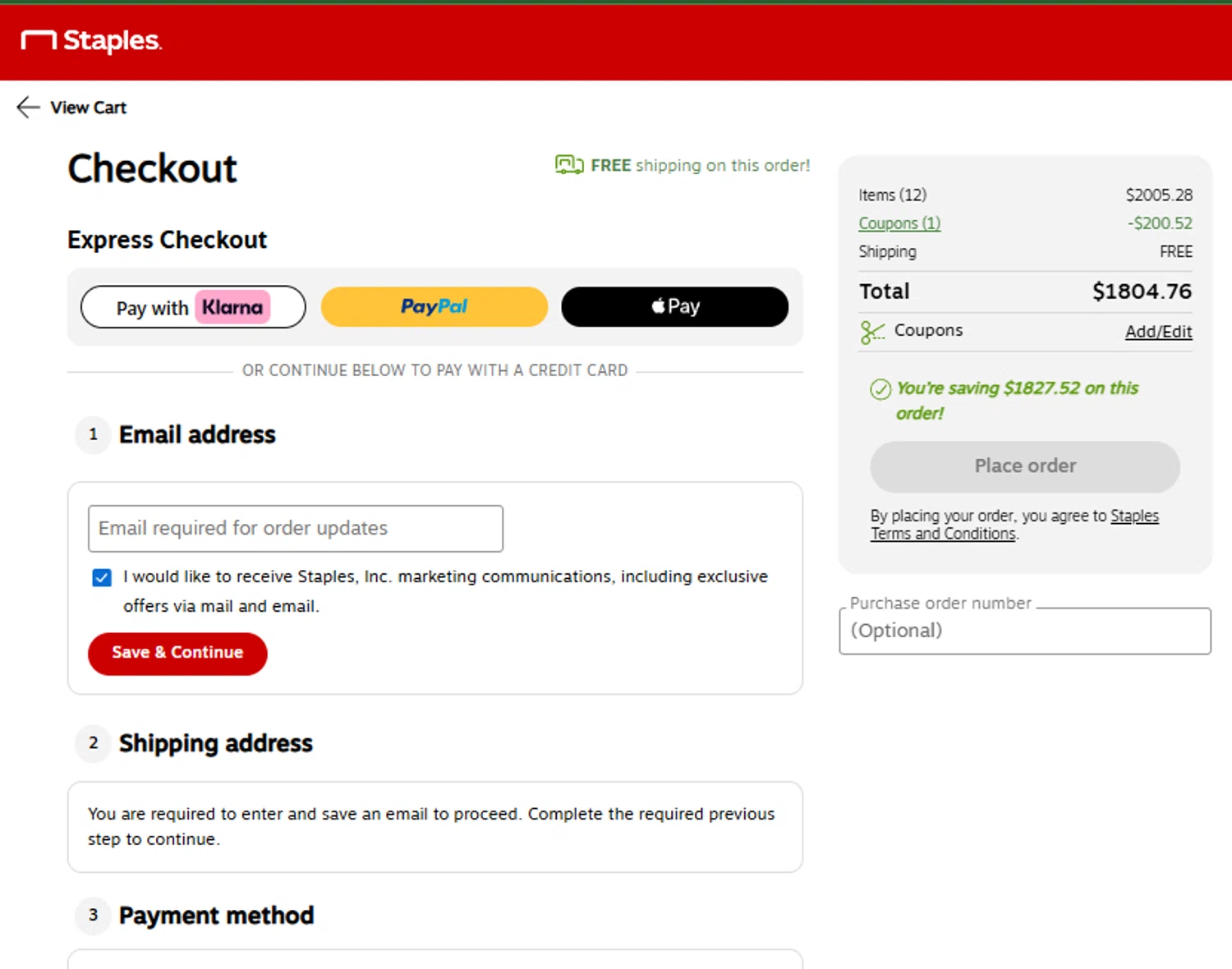Click the Total $1804.76 amount

coord(1142,292)
